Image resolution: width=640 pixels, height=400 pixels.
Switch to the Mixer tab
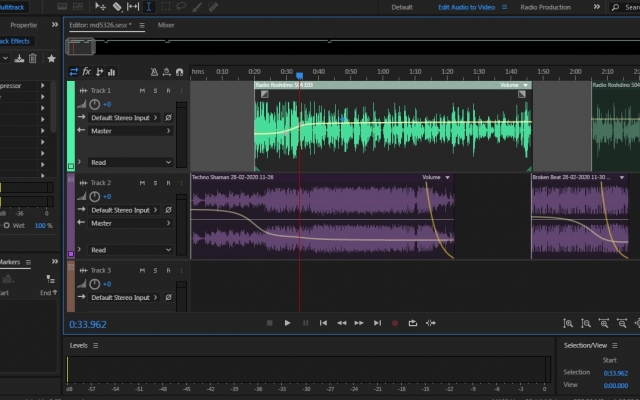pos(166,25)
